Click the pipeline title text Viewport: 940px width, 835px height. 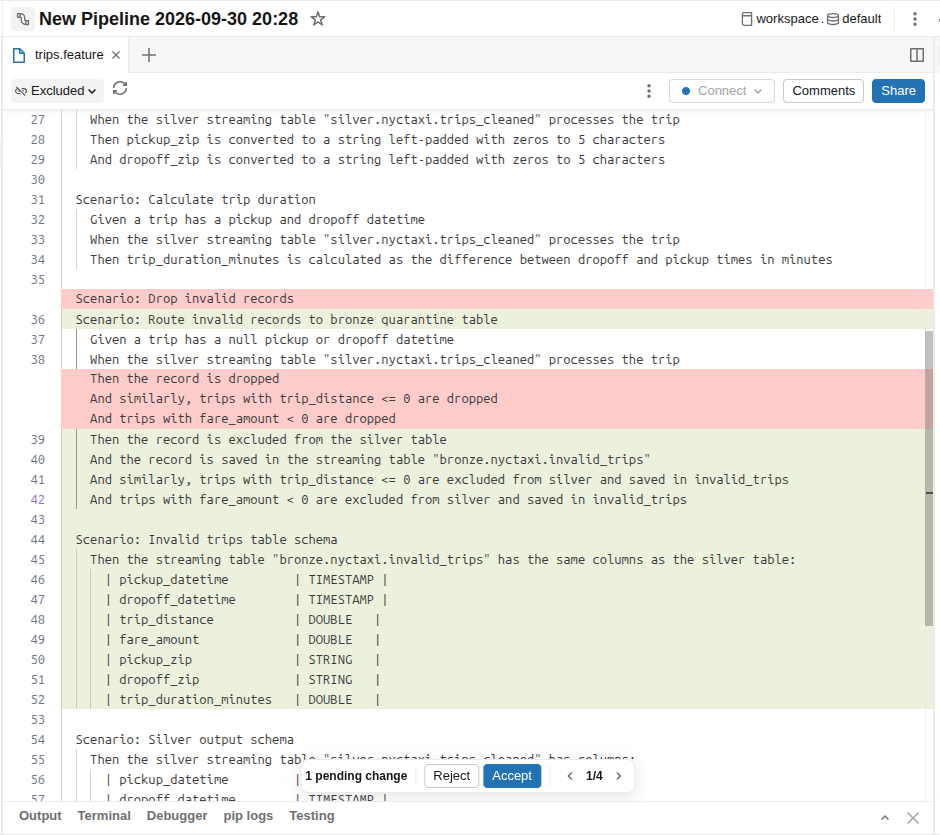168,19
